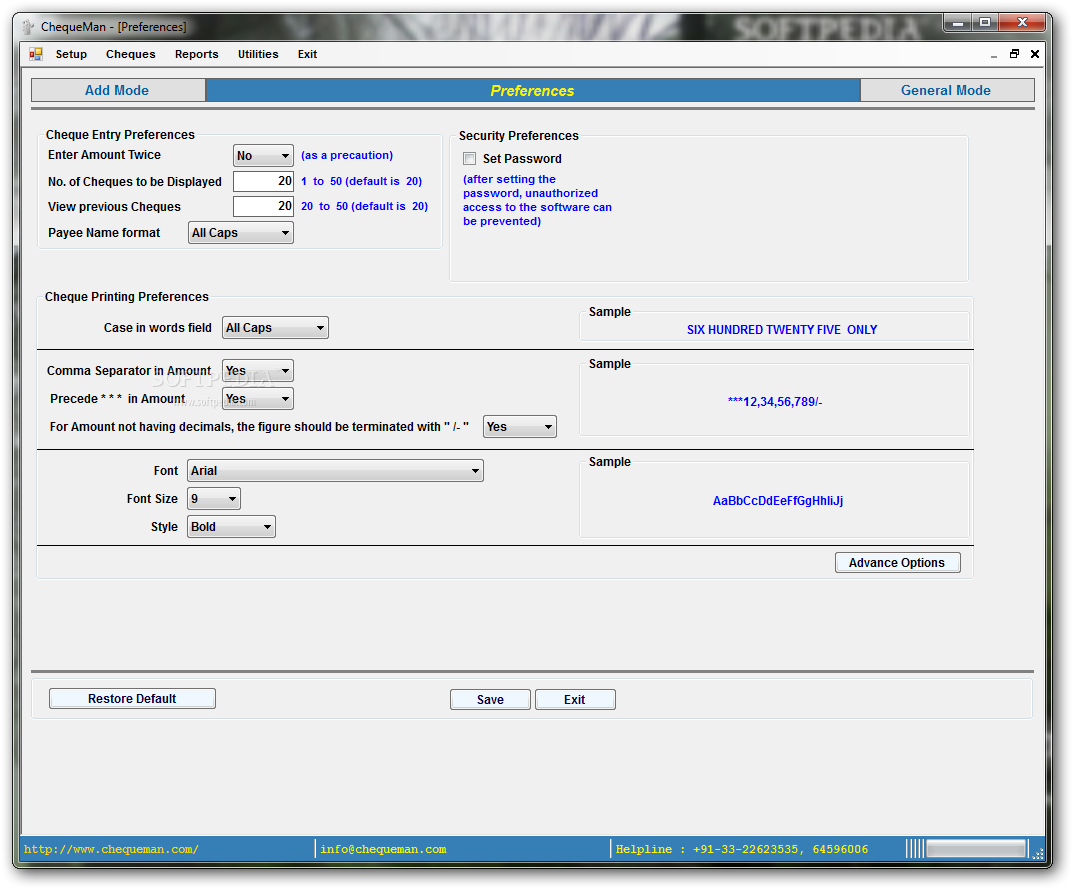This screenshot has width=1073, height=889.
Task: Switch to Add Mode
Action: coord(118,90)
